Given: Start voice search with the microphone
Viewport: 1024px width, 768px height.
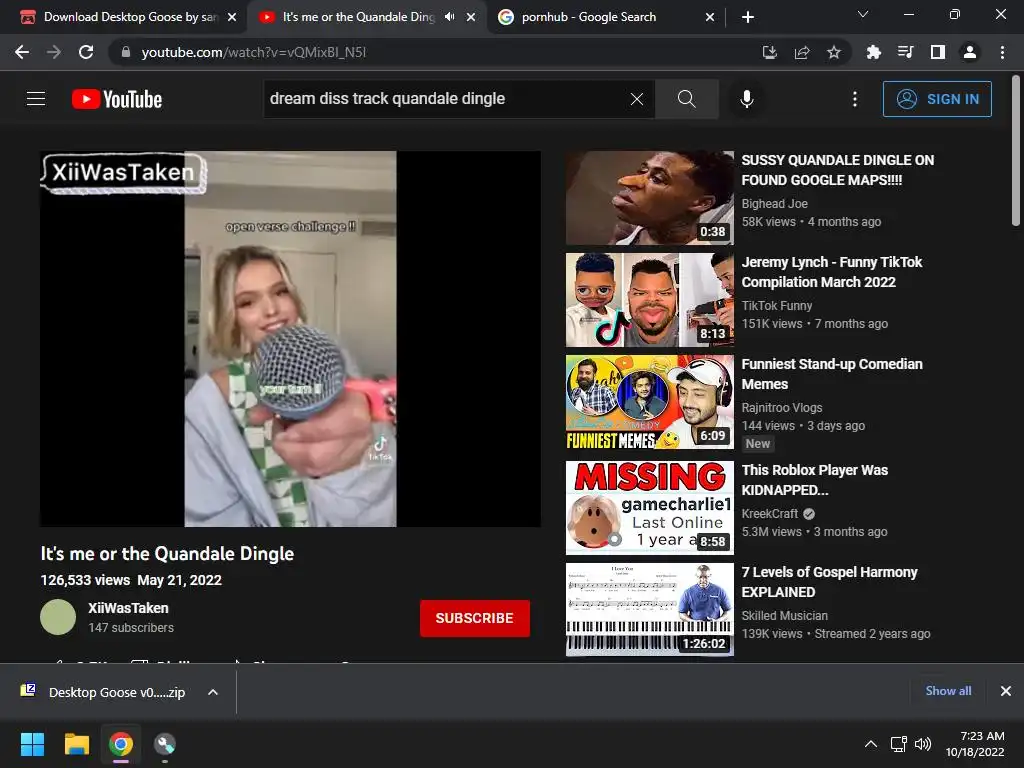Looking at the screenshot, I should tap(747, 99).
